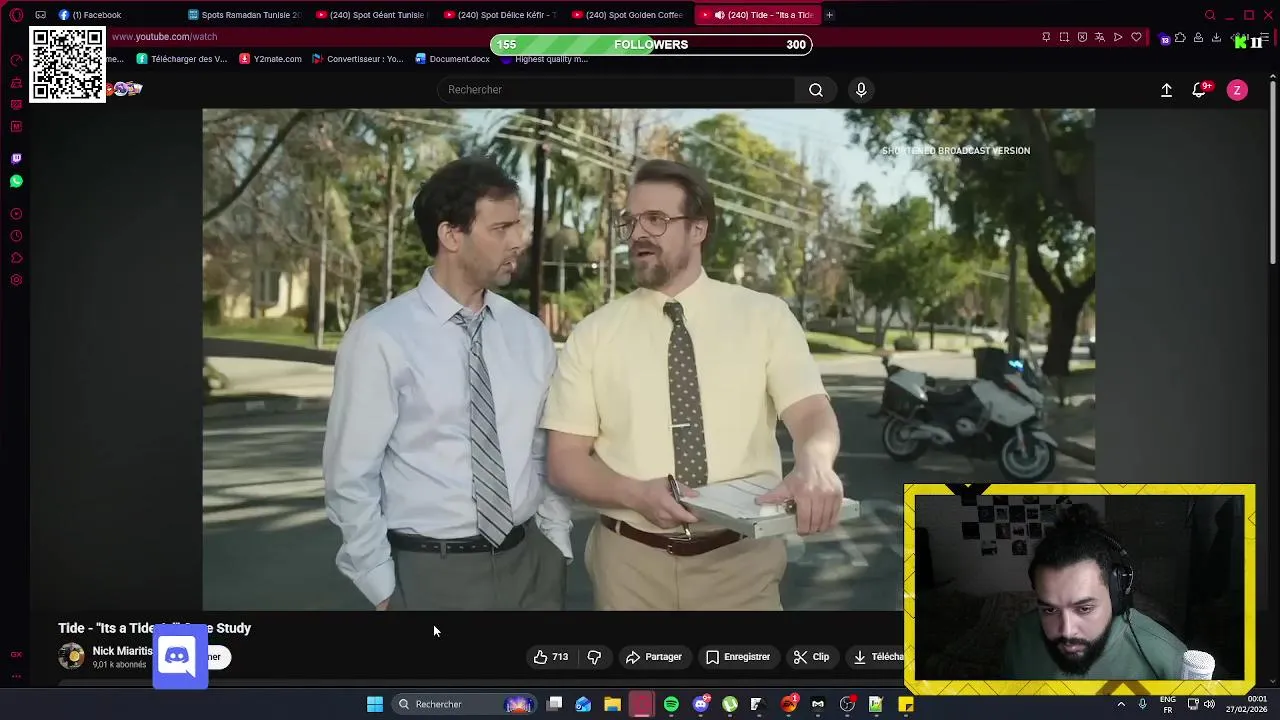The height and width of the screenshot is (720, 1280).
Task: Open the Y2mate.com bookmark
Action: coord(270,59)
